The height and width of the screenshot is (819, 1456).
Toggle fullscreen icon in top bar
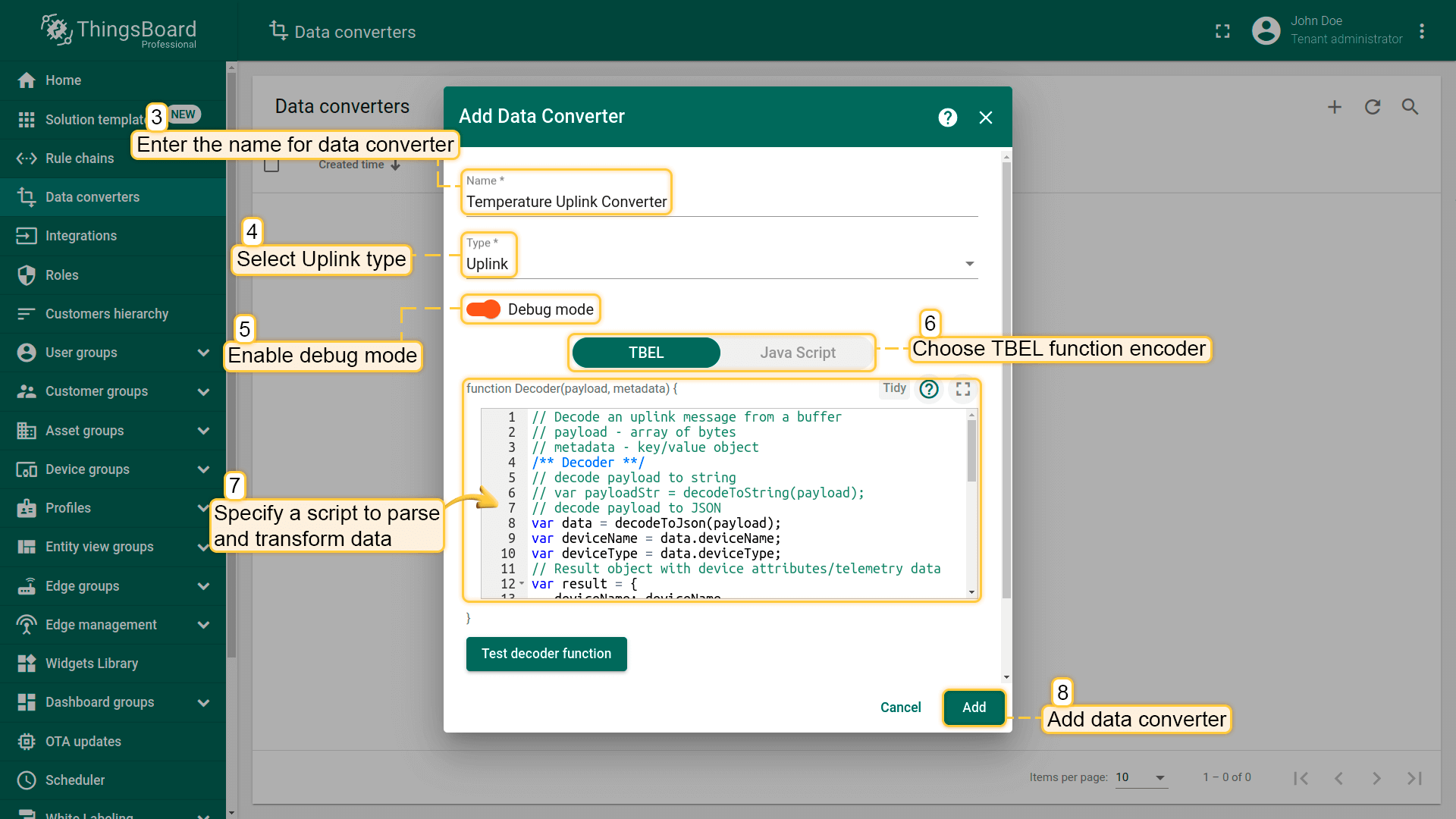pyautogui.click(x=1222, y=31)
